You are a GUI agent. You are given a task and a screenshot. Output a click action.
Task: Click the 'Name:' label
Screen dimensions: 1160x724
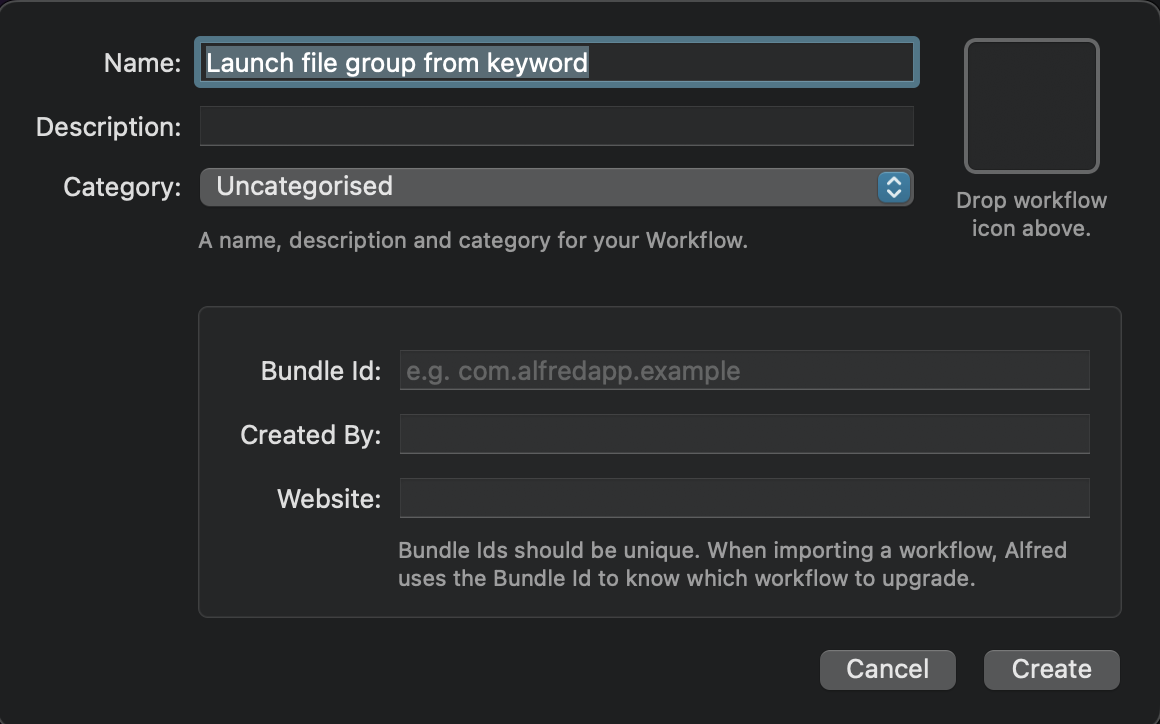(142, 63)
